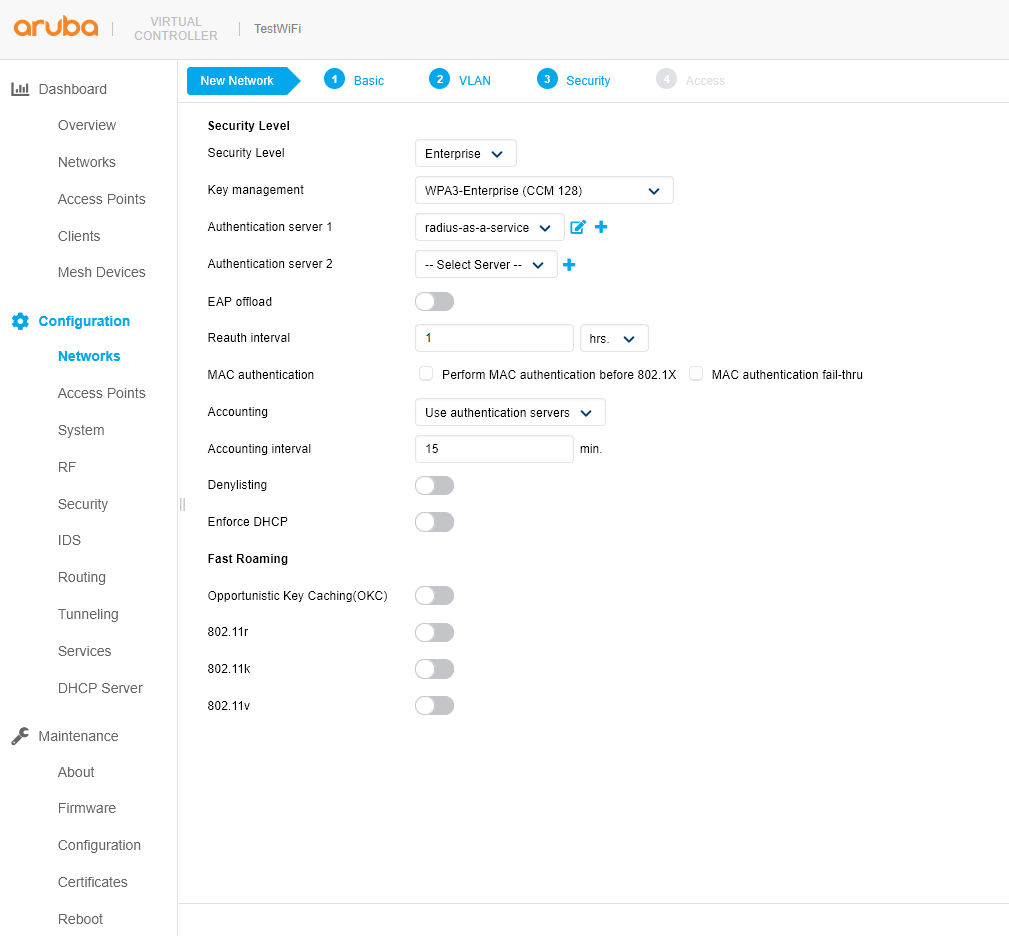This screenshot has width=1009, height=936.
Task: Open Access Points under Dashboard
Action: pyautogui.click(x=102, y=199)
